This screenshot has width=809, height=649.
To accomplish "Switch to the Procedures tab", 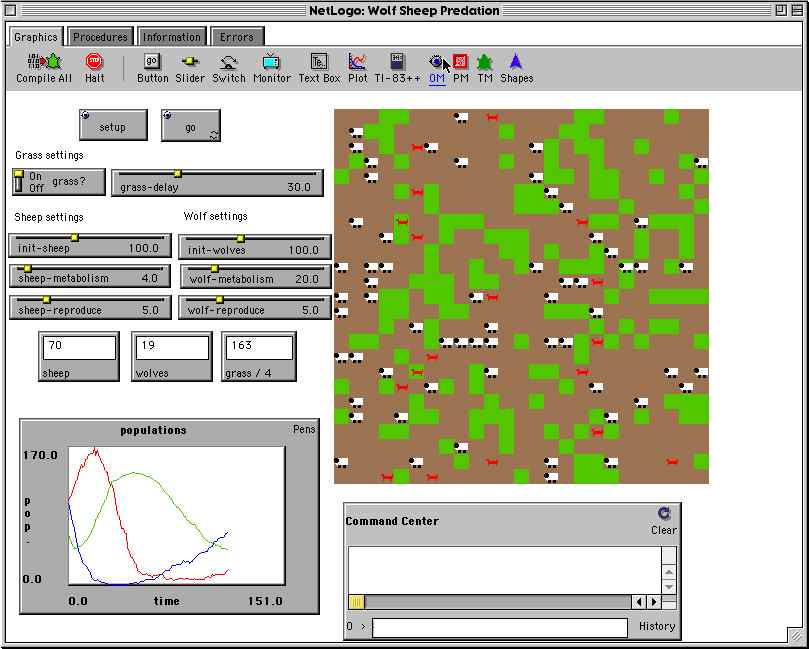I will (x=100, y=37).
